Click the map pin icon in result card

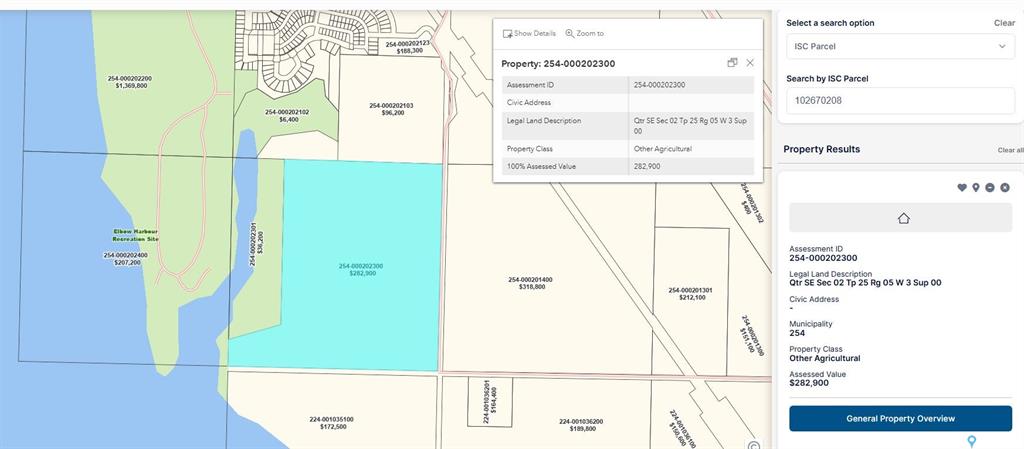coord(976,188)
